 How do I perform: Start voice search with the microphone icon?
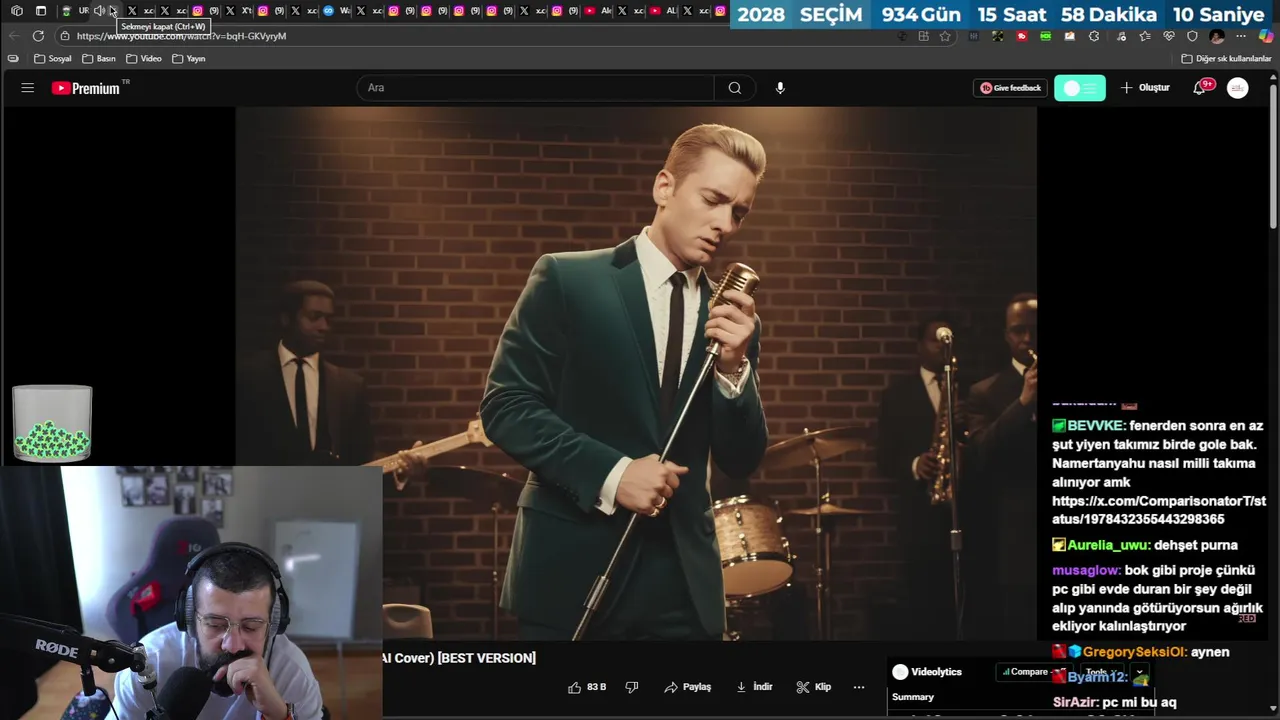point(780,88)
